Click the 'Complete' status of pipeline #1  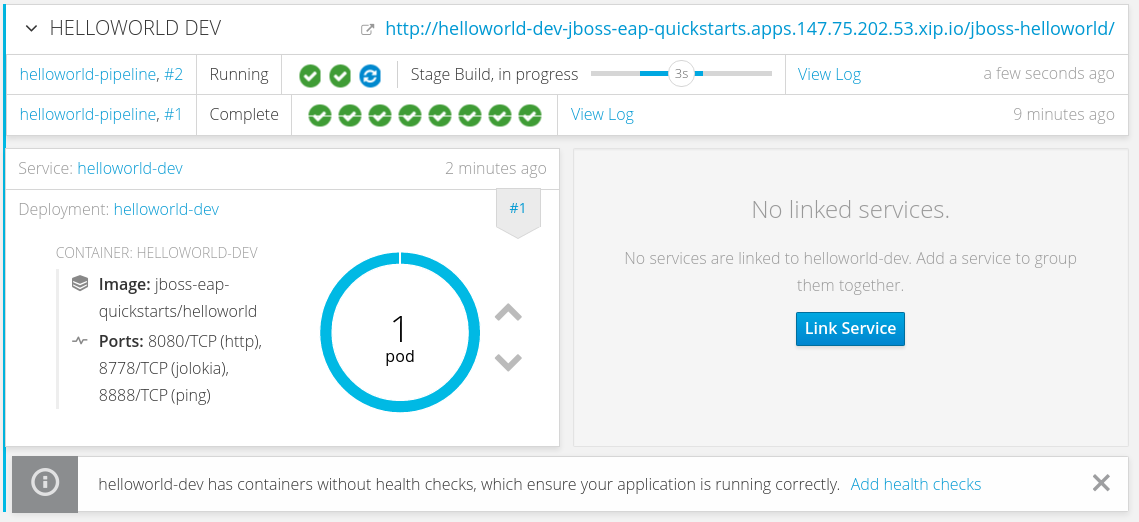244,115
